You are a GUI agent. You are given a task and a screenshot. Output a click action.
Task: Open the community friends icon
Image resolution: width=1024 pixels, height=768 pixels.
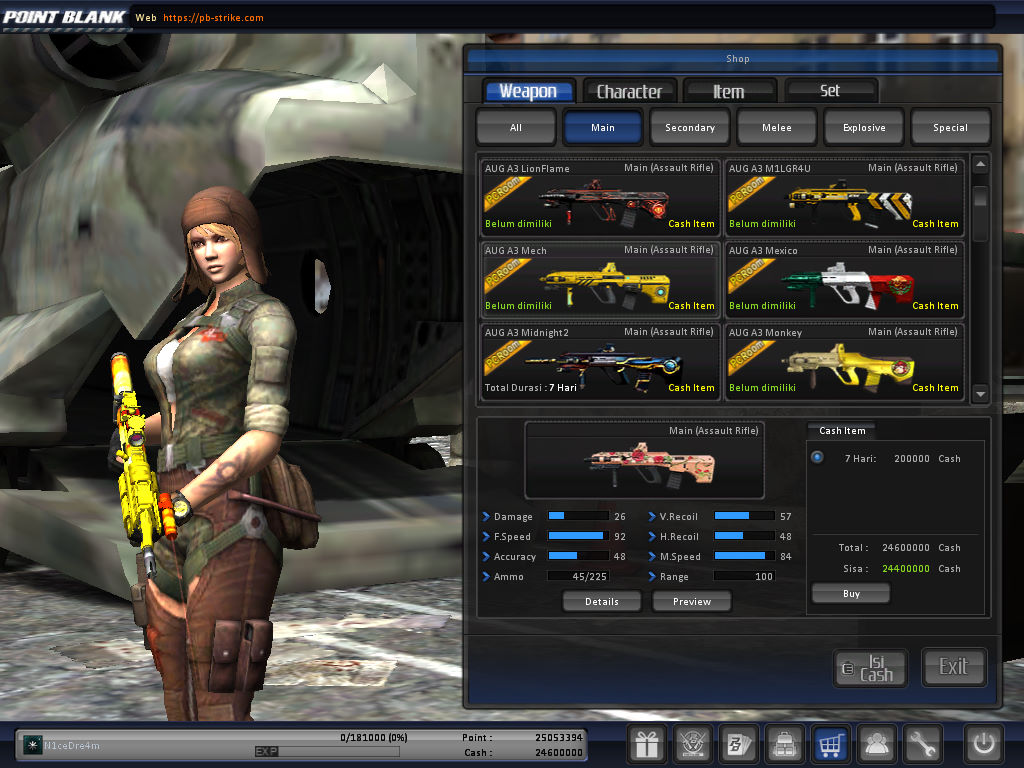point(876,744)
